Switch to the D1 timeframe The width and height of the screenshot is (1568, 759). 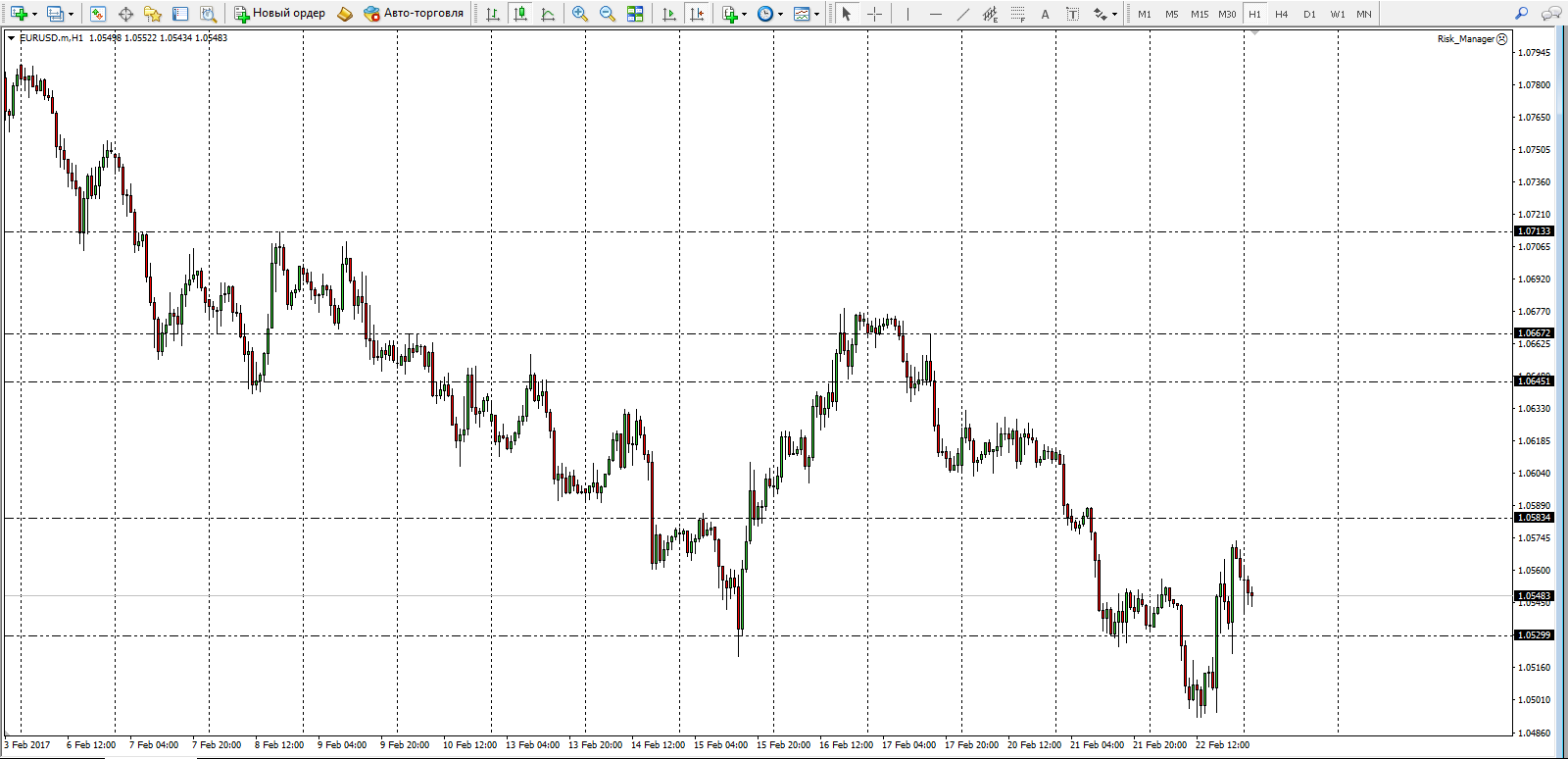1309,14
